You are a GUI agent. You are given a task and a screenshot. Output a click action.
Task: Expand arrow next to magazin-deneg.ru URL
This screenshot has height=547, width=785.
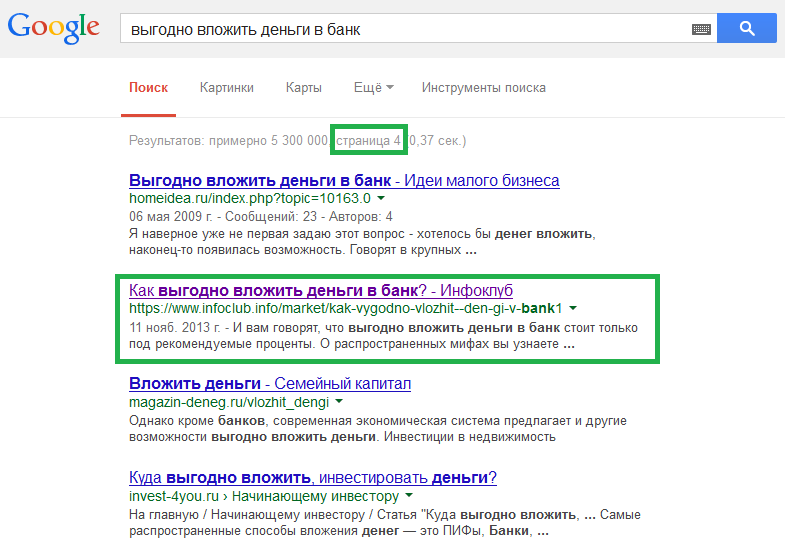(x=339, y=401)
